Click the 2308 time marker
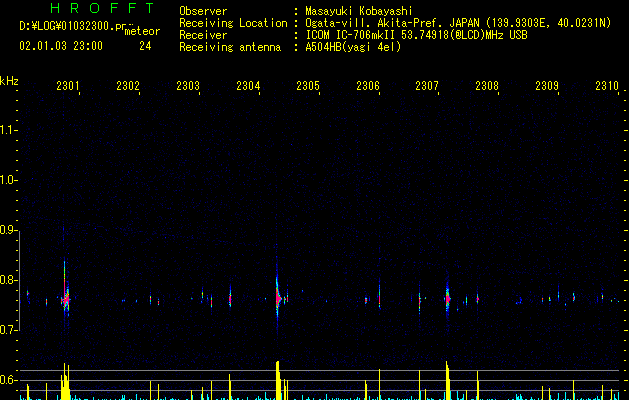 487,86
